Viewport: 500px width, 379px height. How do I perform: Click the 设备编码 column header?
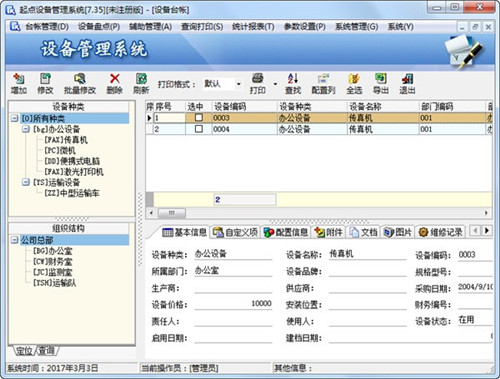(x=245, y=107)
